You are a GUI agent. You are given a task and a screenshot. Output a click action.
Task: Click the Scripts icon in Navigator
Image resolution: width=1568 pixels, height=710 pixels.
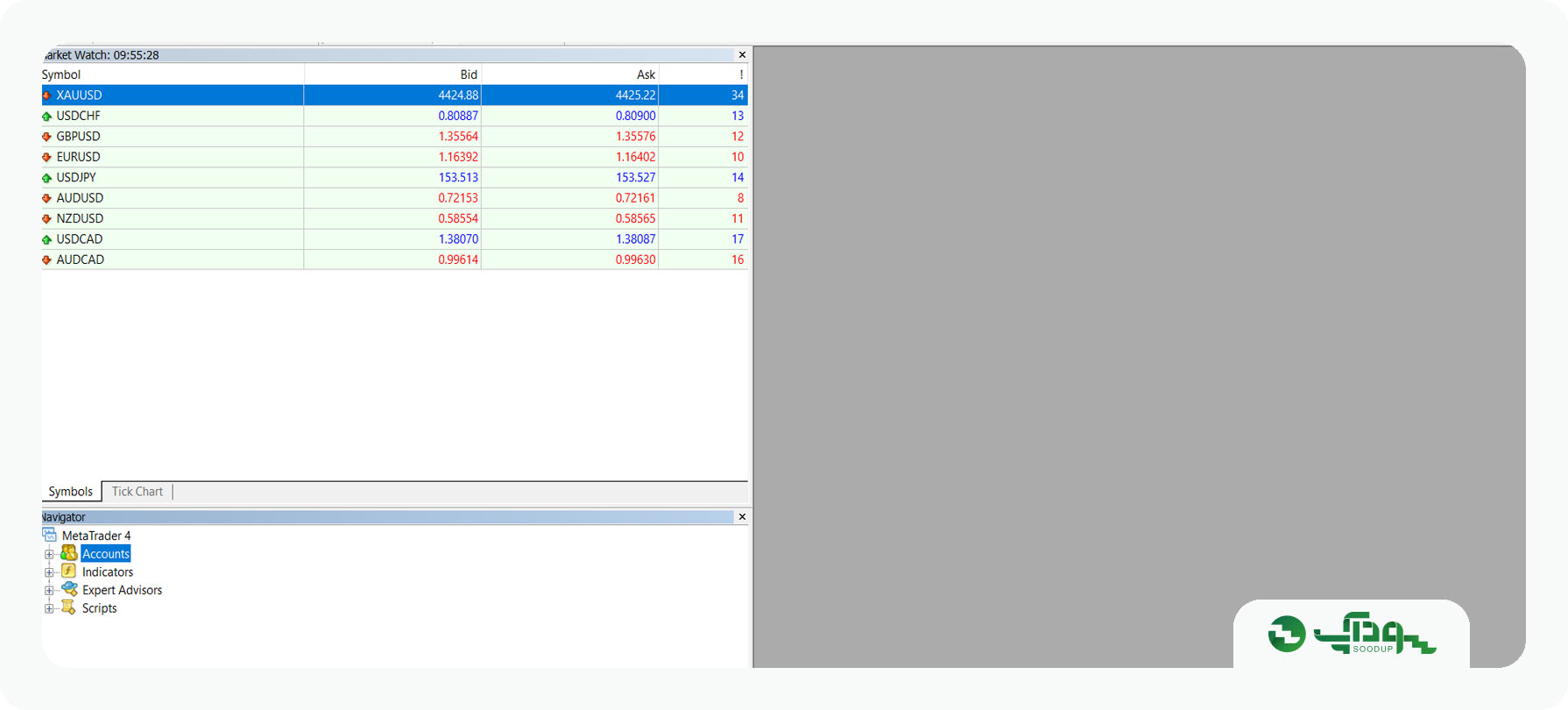point(68,607)
